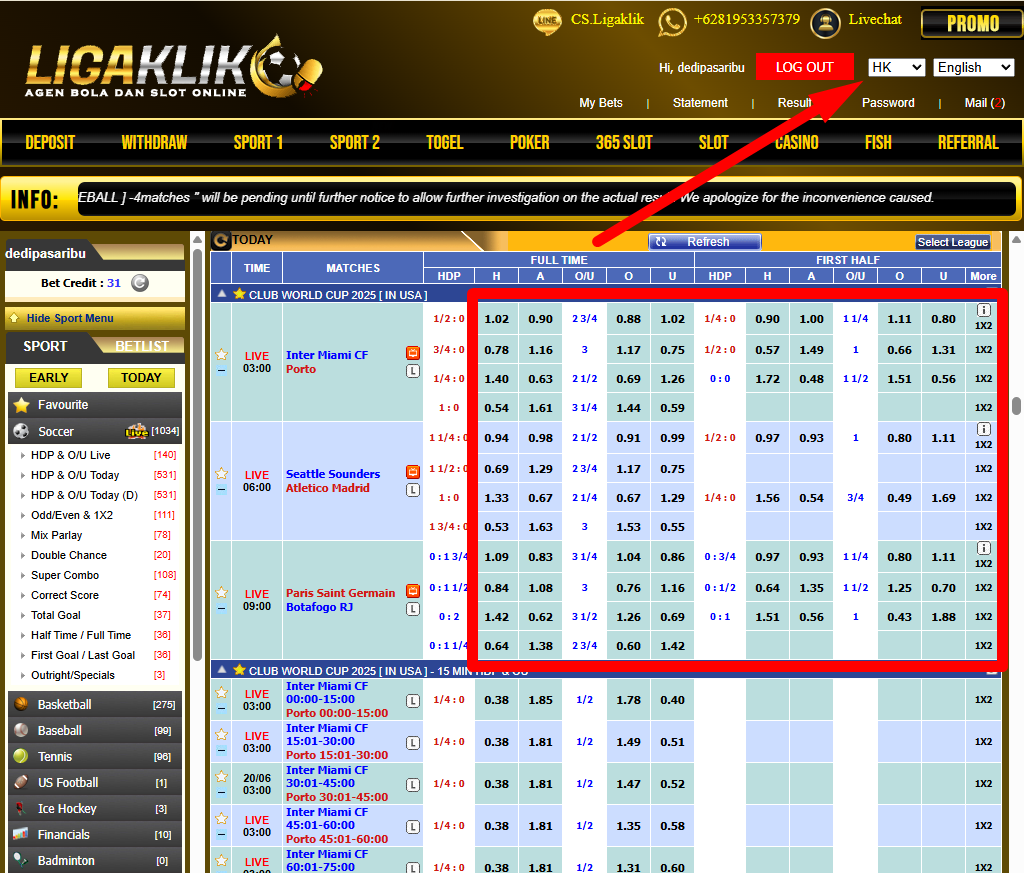Favourite the Seattle Sounders match star
The height and width of the screenshot is (873, 1024).
[x=221, y=473]
